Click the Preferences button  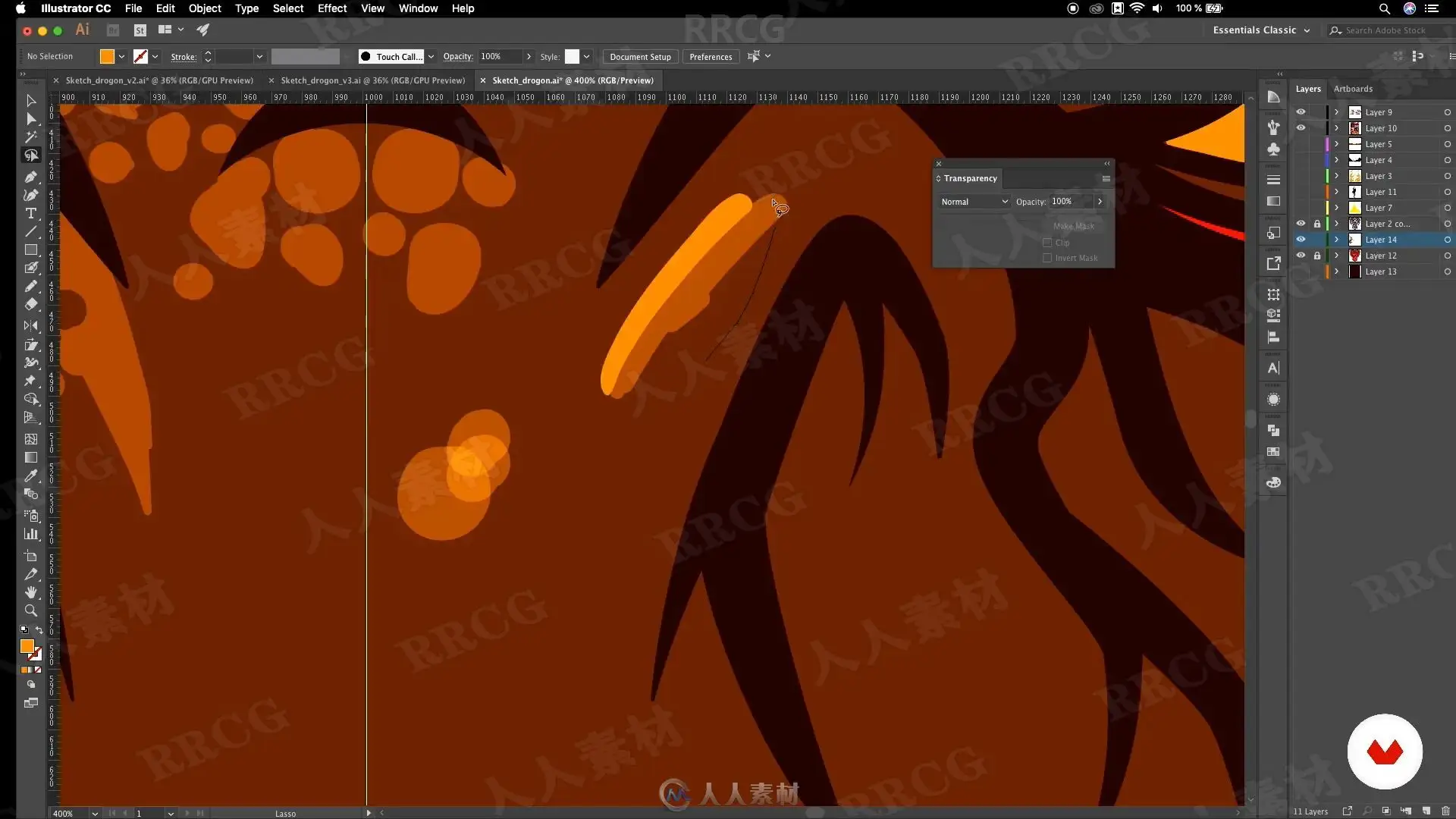point(711,57)
